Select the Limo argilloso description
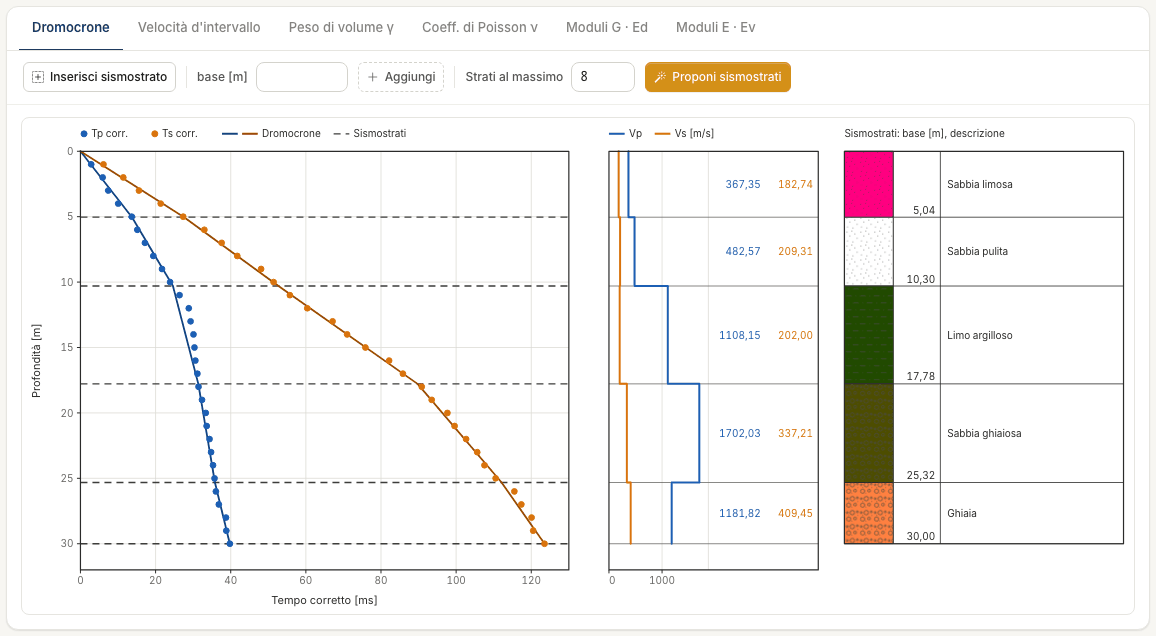The image size is (1156, 636). pyautogui.click(x=980, y=335)
